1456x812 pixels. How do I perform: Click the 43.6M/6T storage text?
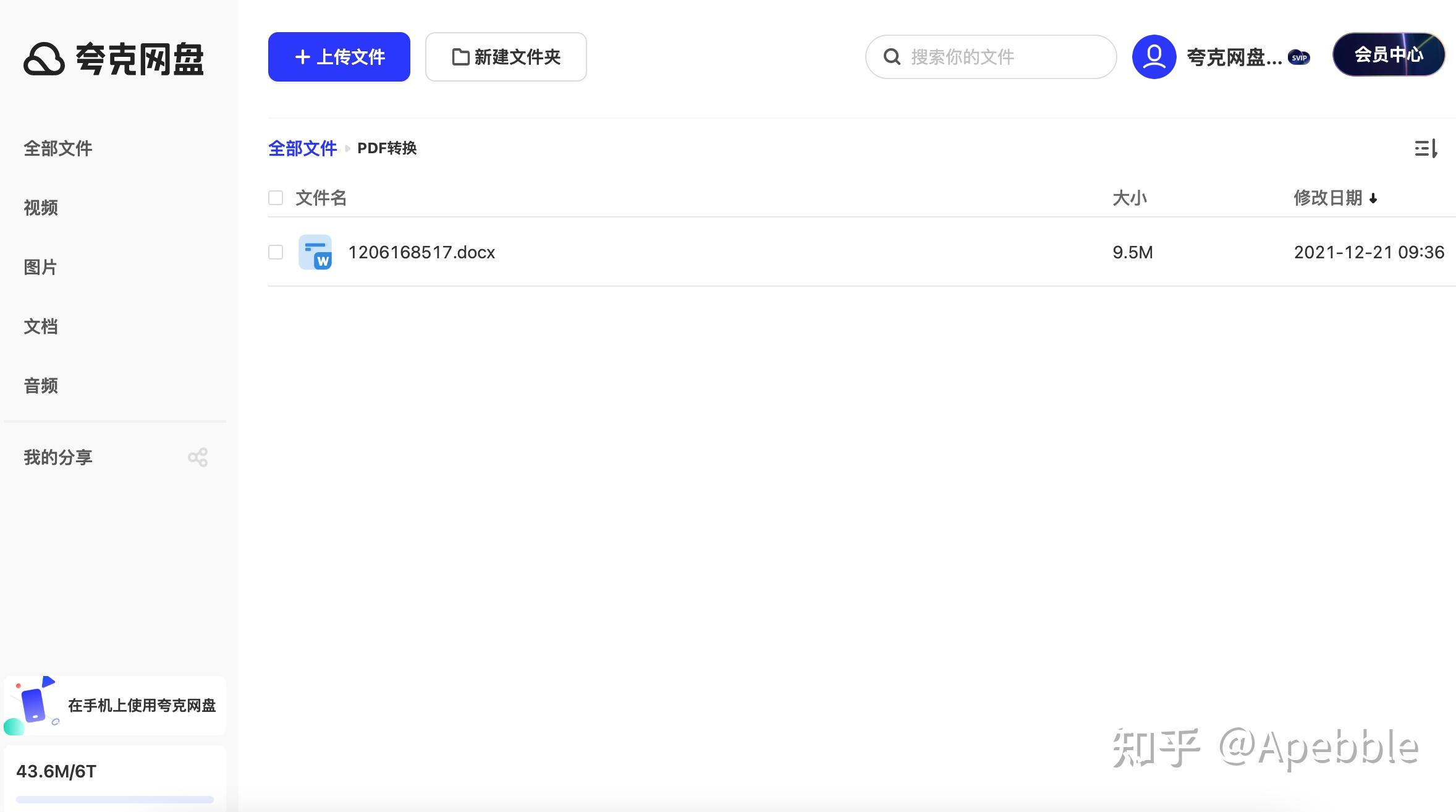(x=56, y=771)
